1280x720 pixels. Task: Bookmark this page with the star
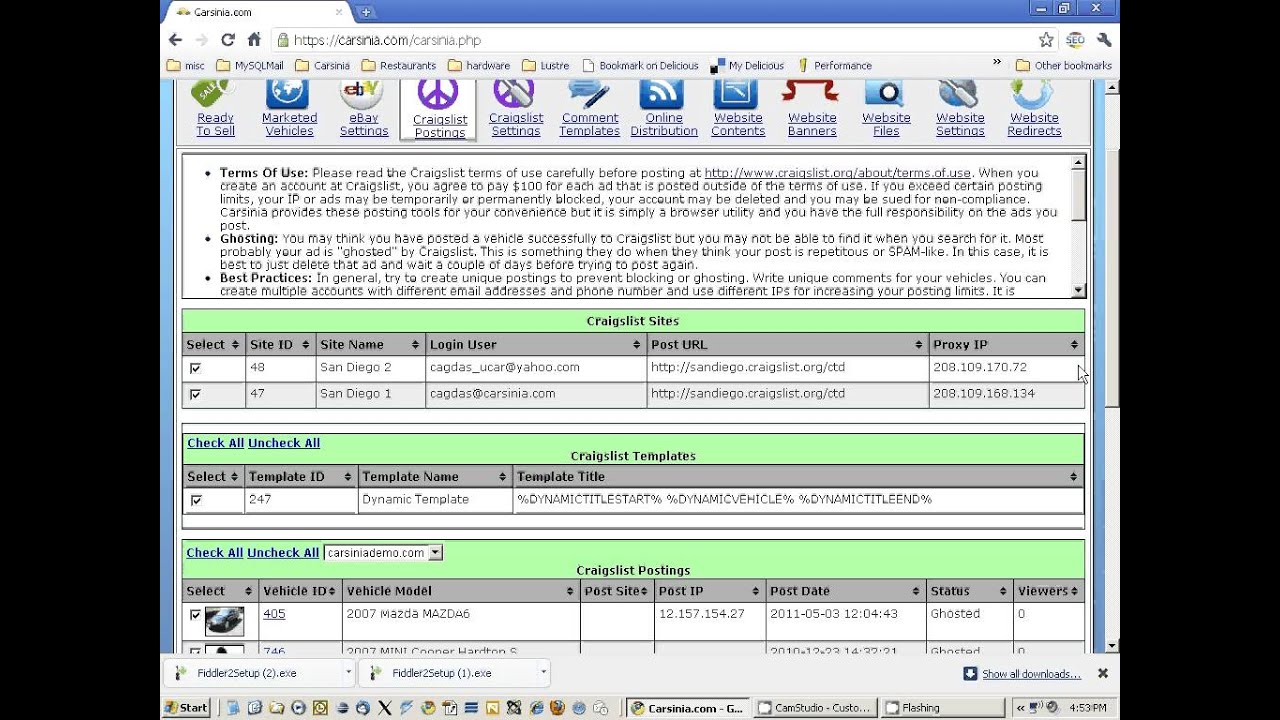pos(1046,40)
